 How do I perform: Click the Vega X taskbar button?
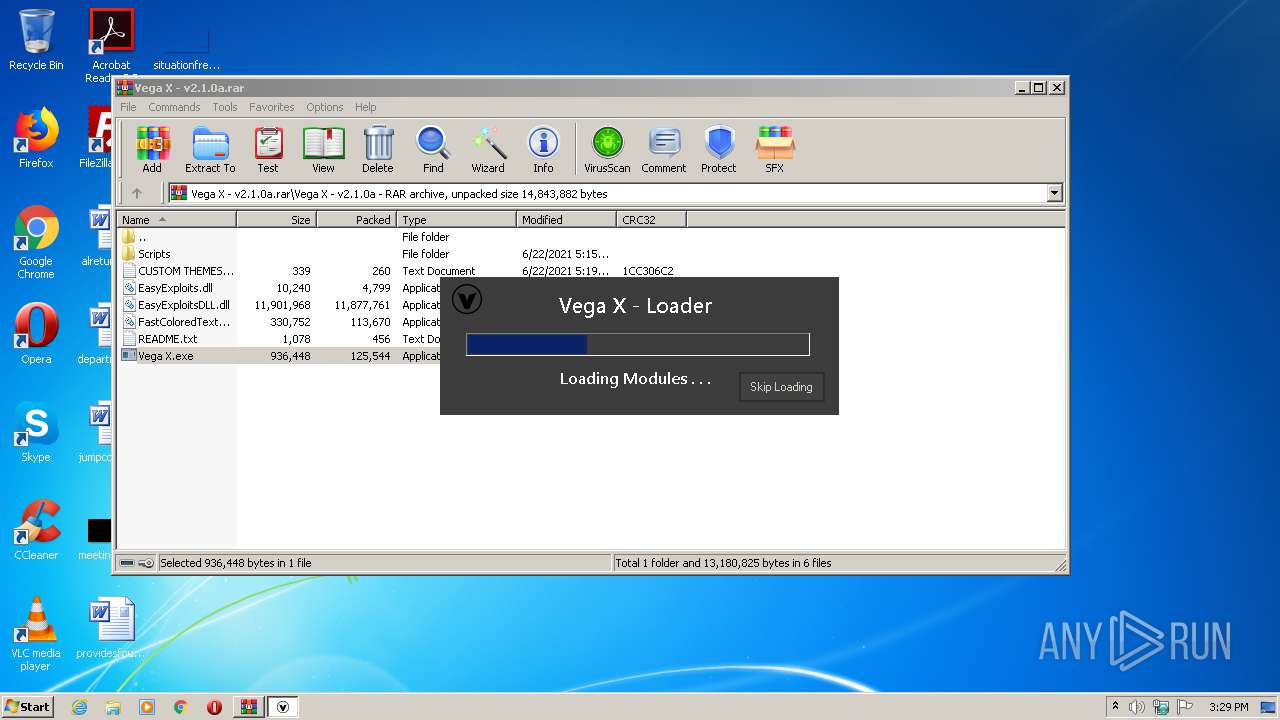[283, 707]
